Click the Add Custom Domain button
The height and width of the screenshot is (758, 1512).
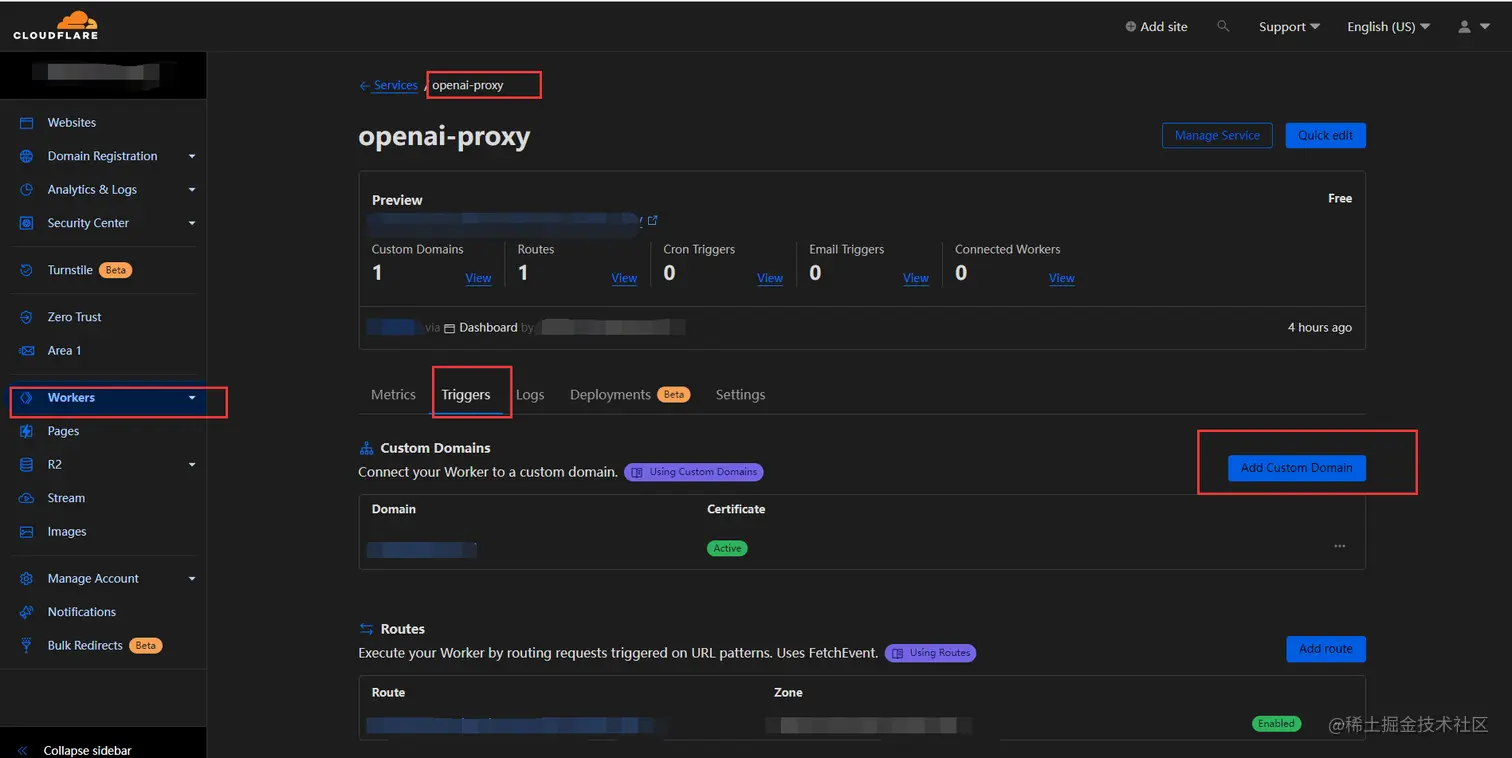click(x=1296, y=468)
